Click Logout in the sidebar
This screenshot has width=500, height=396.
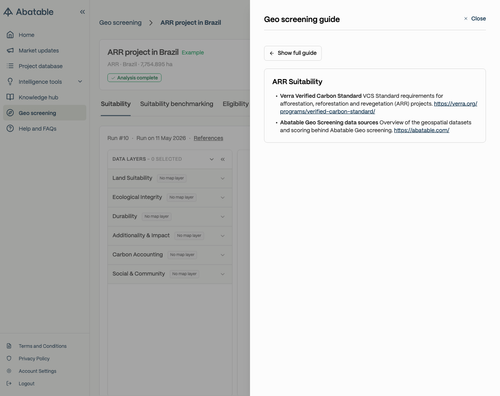click(x=26, y=383)
